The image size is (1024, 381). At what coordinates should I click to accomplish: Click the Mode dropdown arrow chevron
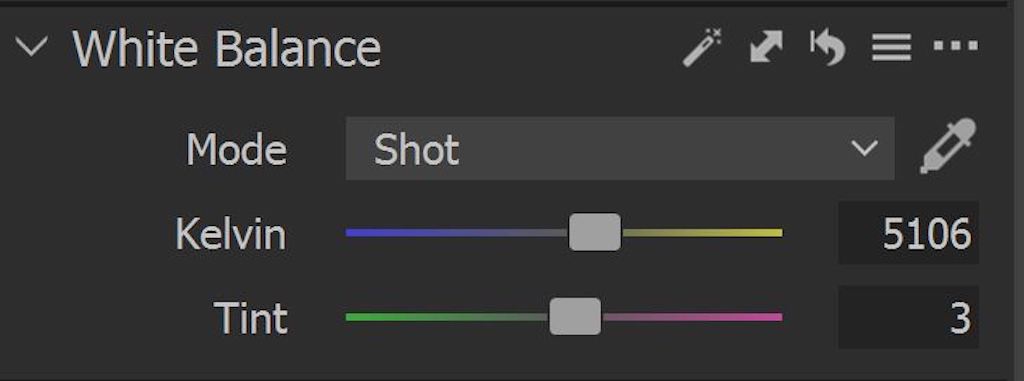(865, 149)
